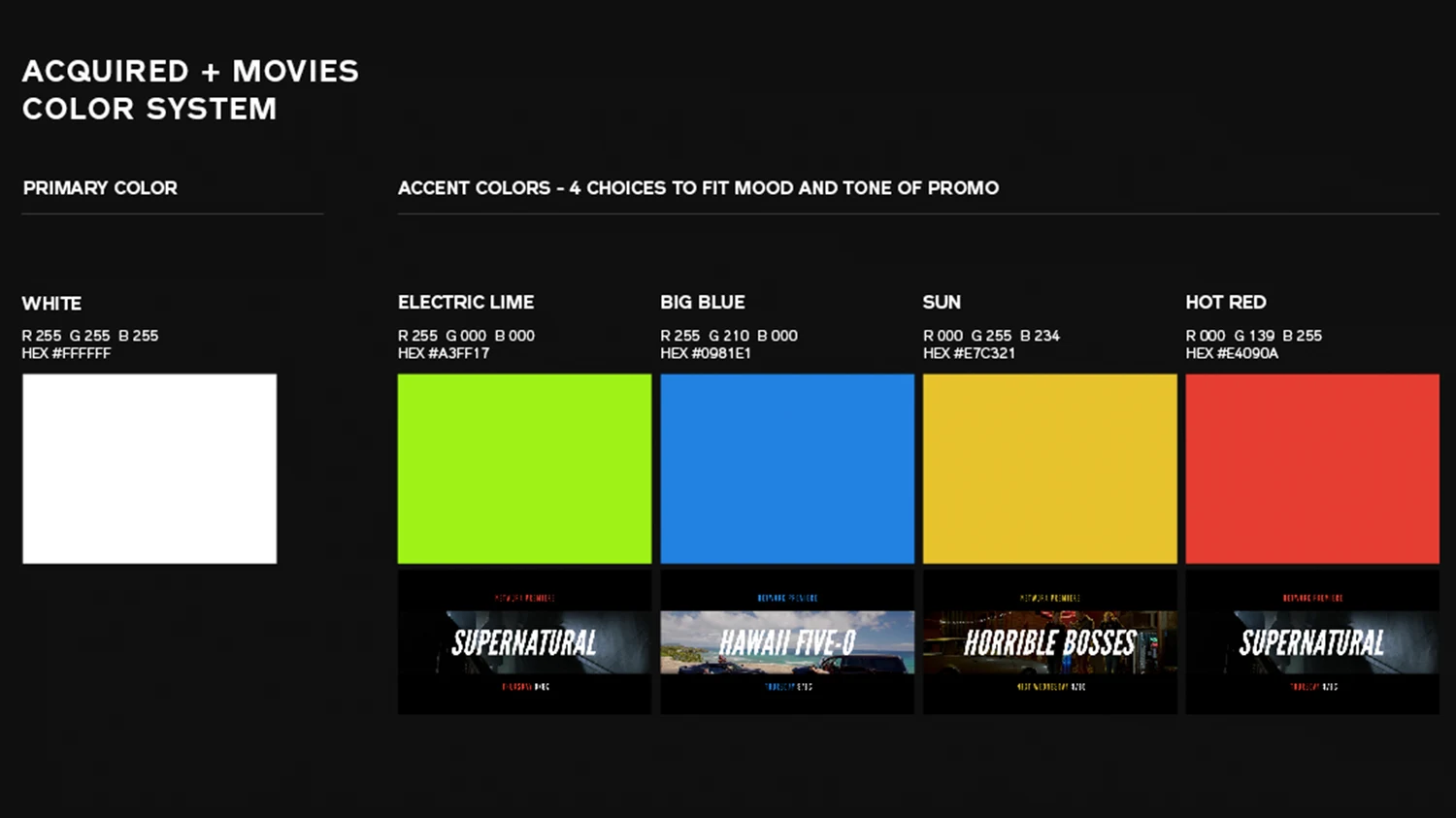This screenshot has height=818, width=1456.
Task: Click the 'HEX #E7C321' value
Action: [969, 353]
